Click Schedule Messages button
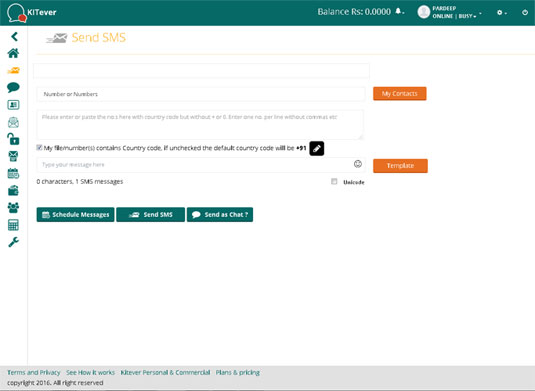This screenshot has height=391, width=535. (x=75, y=215)
